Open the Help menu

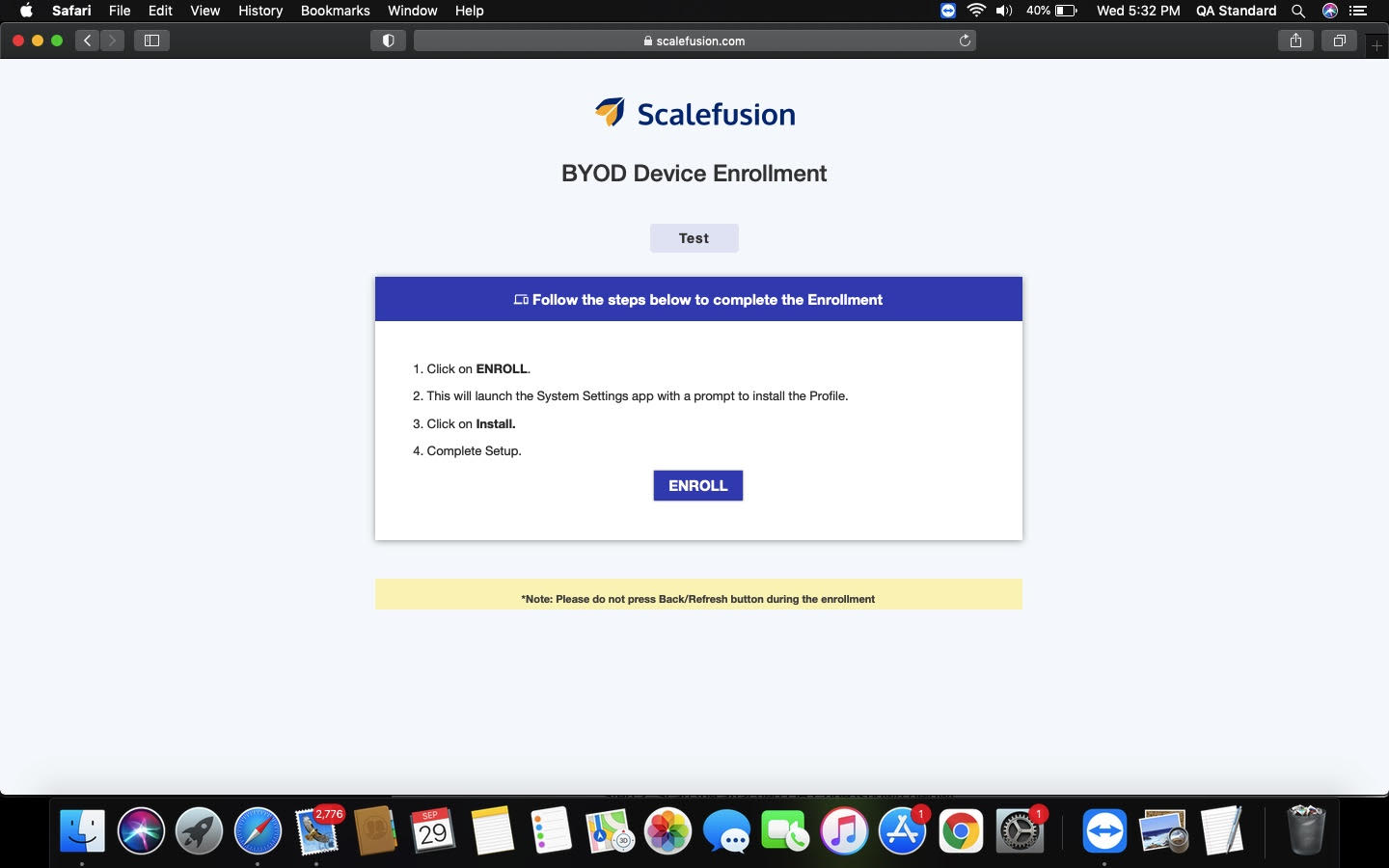(x=469, y=11)
